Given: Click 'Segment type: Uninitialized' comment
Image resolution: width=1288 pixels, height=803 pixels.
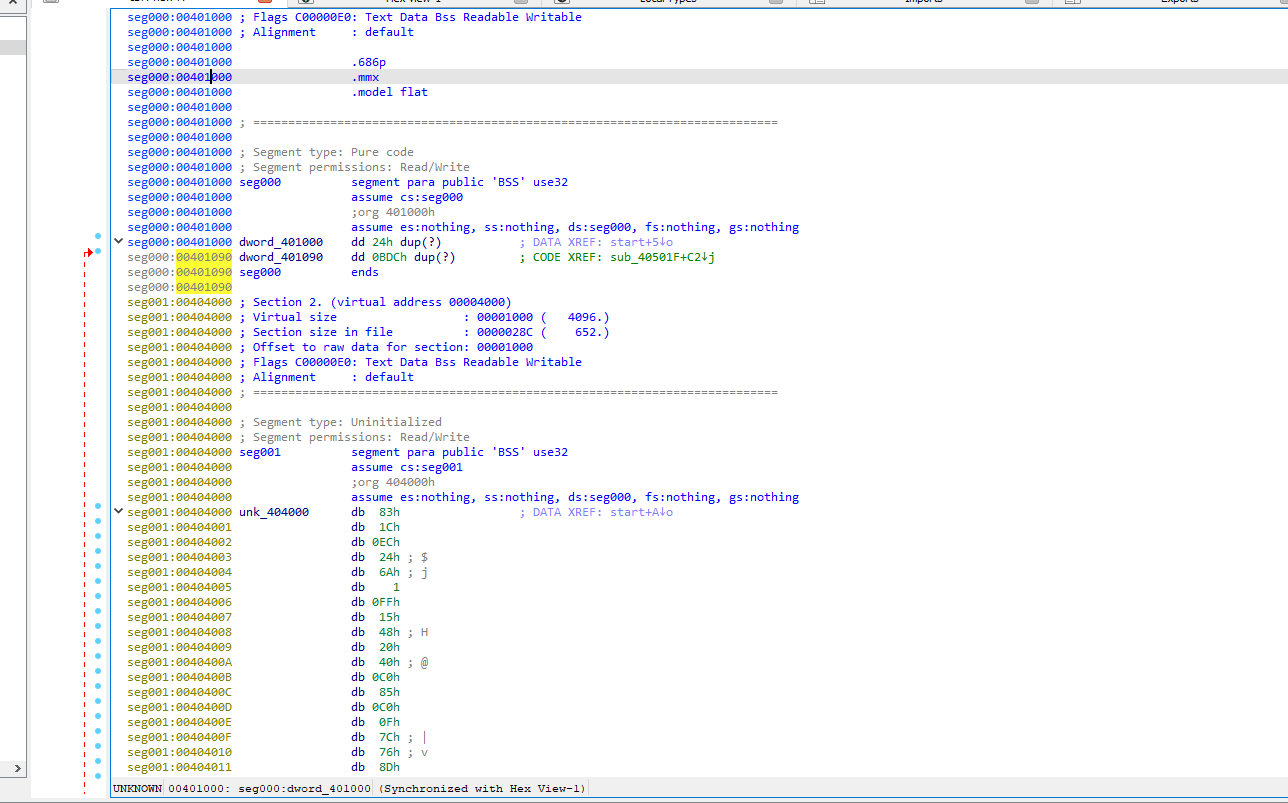Looking at the screenshot, I should 341,422.
